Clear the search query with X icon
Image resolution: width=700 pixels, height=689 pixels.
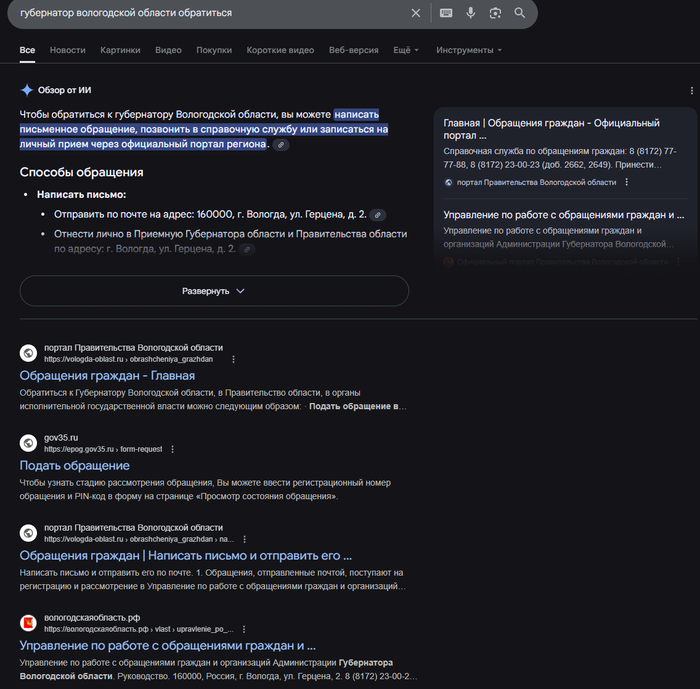click(x=416, y=13)
